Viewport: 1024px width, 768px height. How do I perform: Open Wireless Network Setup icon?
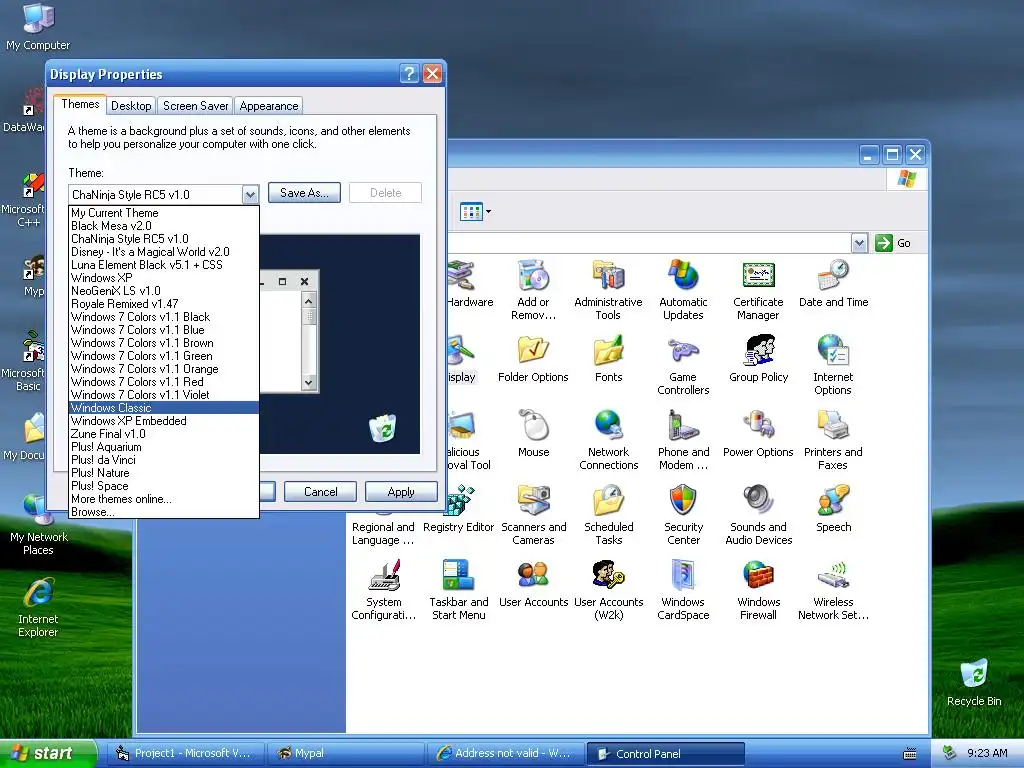pyautogui.click(x=833, y=590)
